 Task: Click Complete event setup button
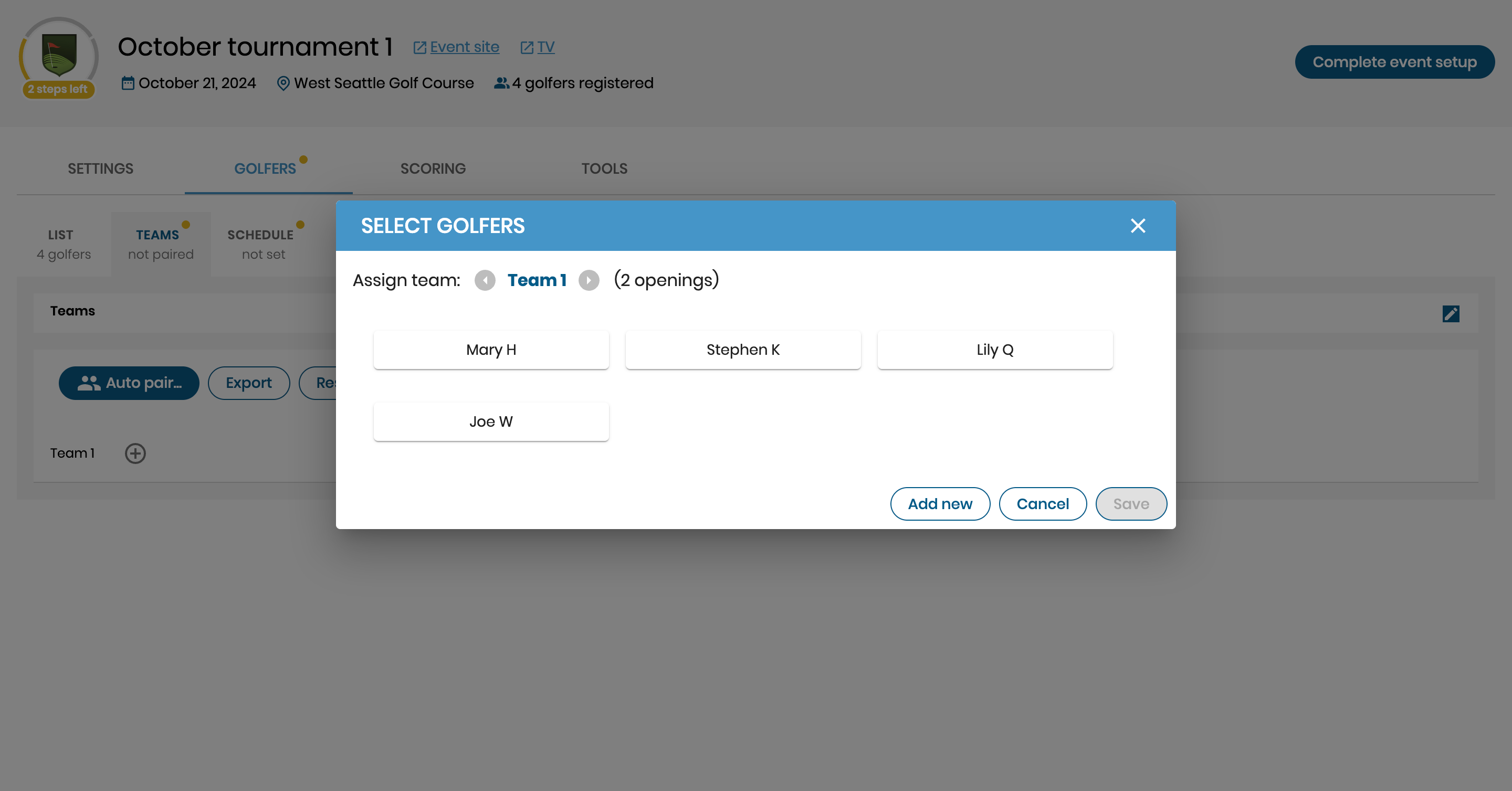coord(1394,62)
